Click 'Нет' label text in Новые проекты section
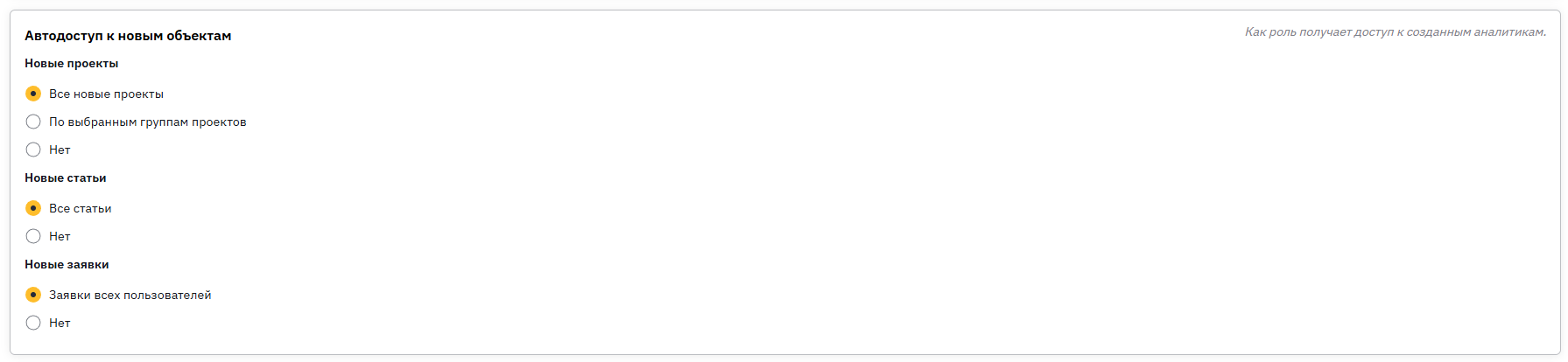1568x362 pixels. (60, 150)
